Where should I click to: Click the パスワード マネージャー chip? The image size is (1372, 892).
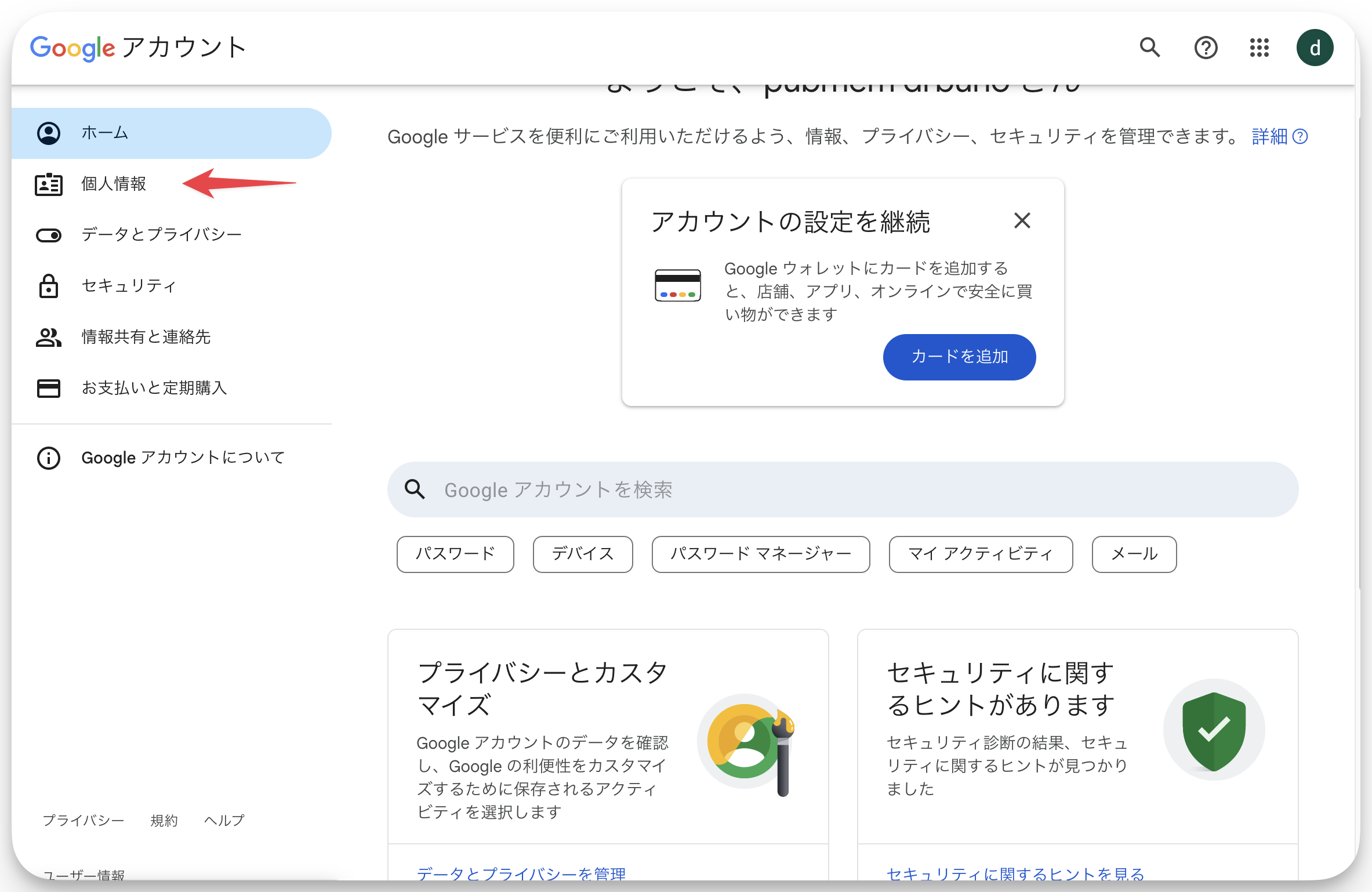[x=761, y=554]
